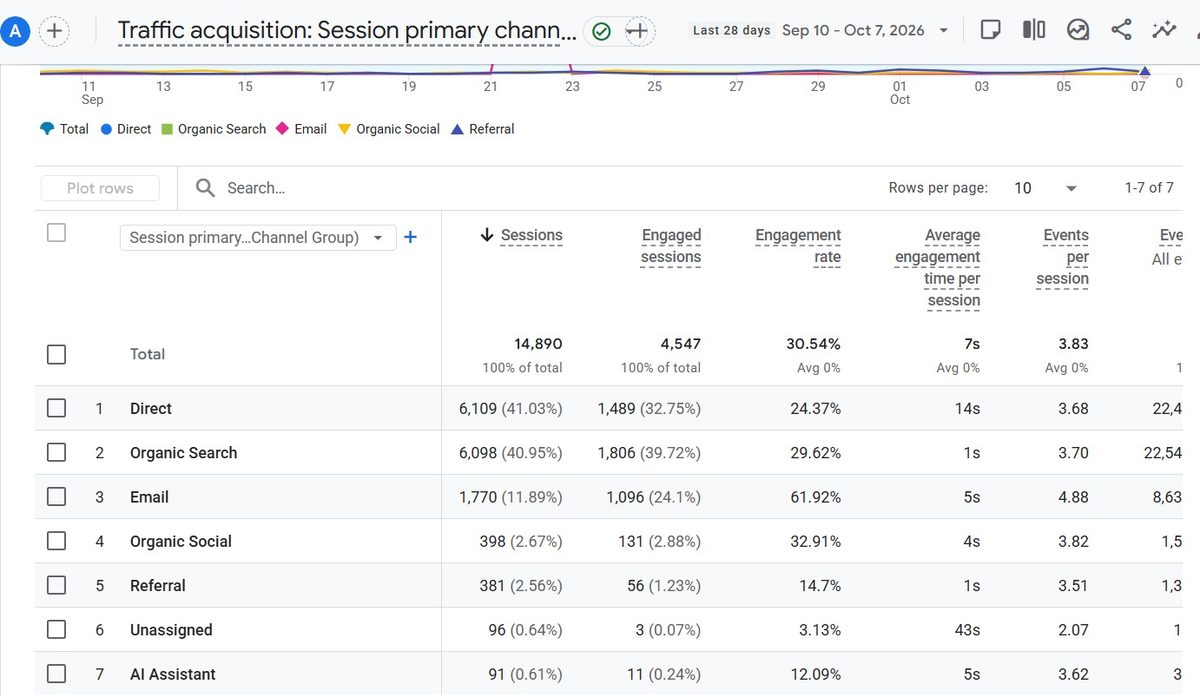This screenshot has width=1200, height=696.
Task: Sort by Engagement rate column
Action: 798,246
